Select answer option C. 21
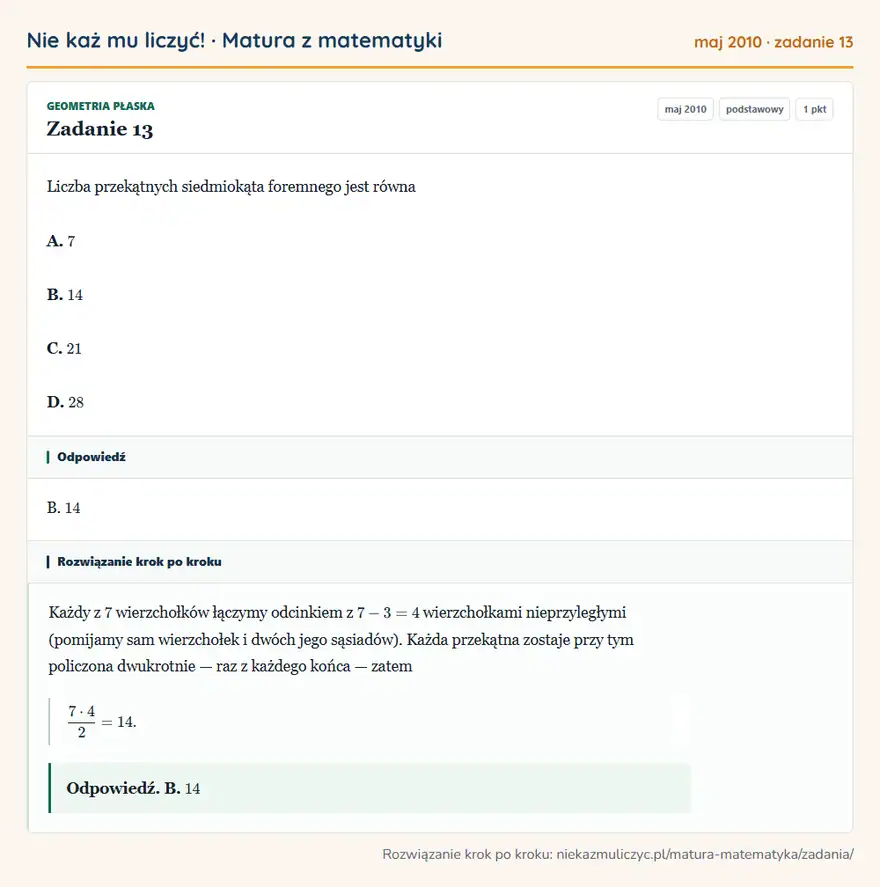 (64, 348)
